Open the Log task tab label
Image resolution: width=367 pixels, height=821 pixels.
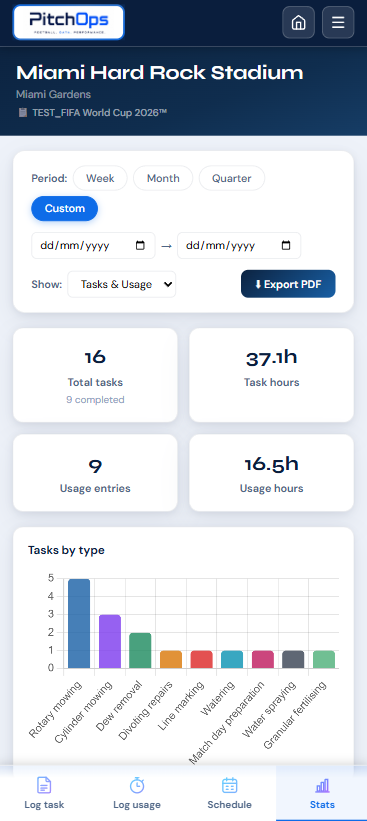[44, 805]
